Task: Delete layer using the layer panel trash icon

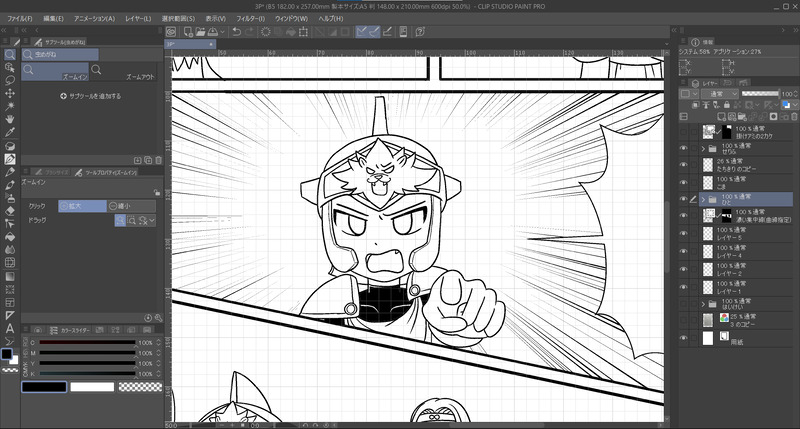Action: pyautogui.click(x=794, y=117)
